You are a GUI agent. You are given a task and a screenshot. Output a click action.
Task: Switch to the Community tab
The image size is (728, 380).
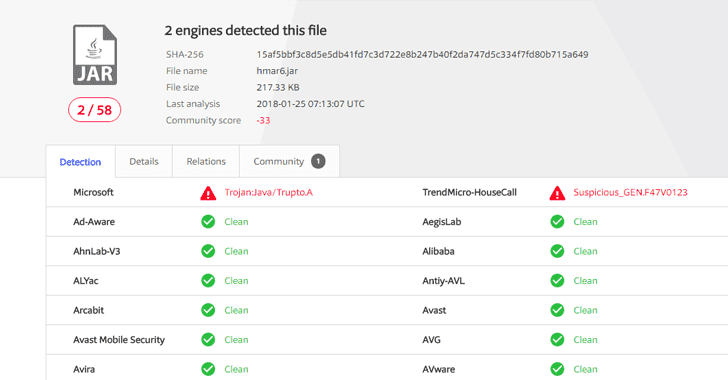click(289, 161)
